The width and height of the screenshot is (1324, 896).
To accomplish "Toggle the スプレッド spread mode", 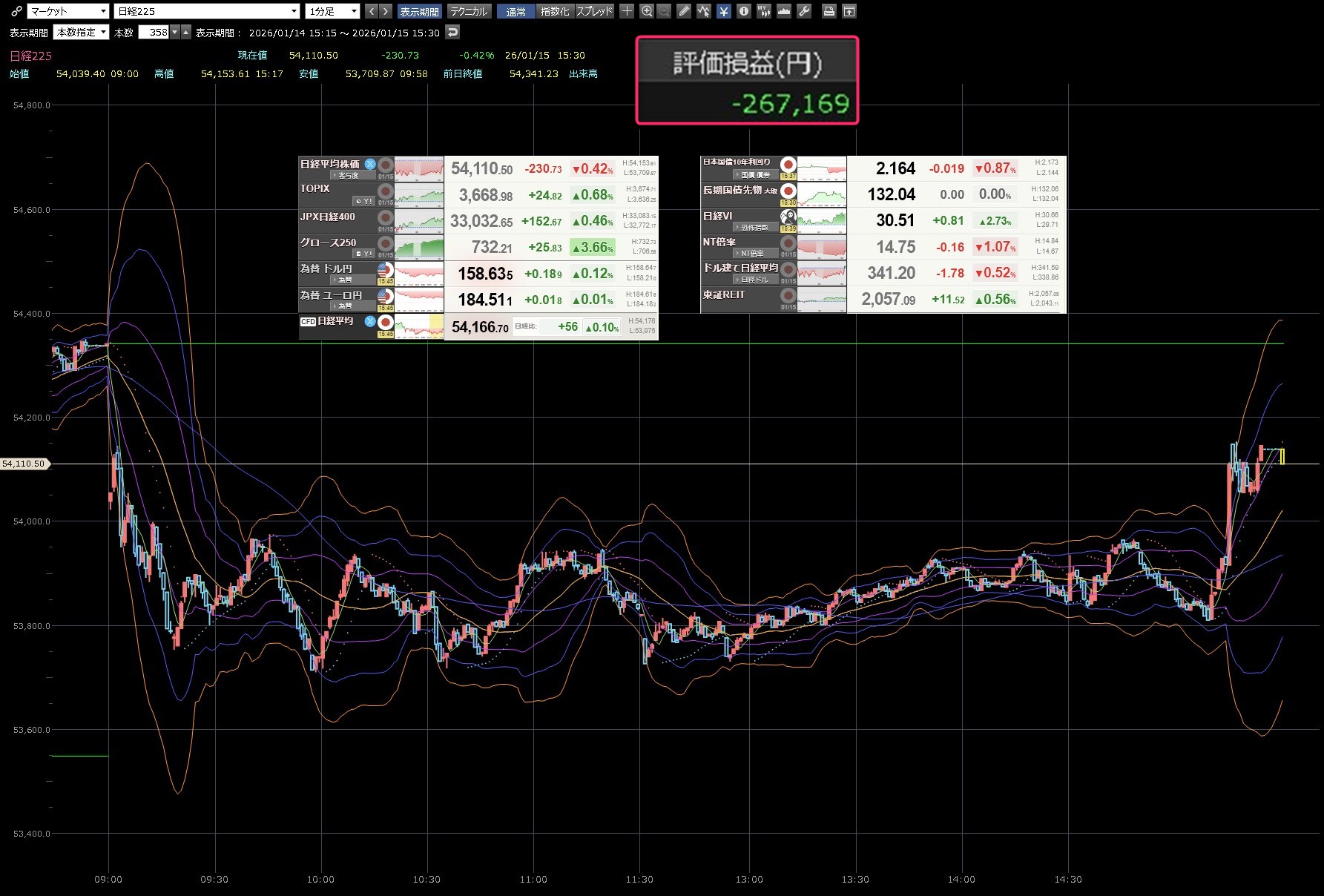I will coord(594,11).
